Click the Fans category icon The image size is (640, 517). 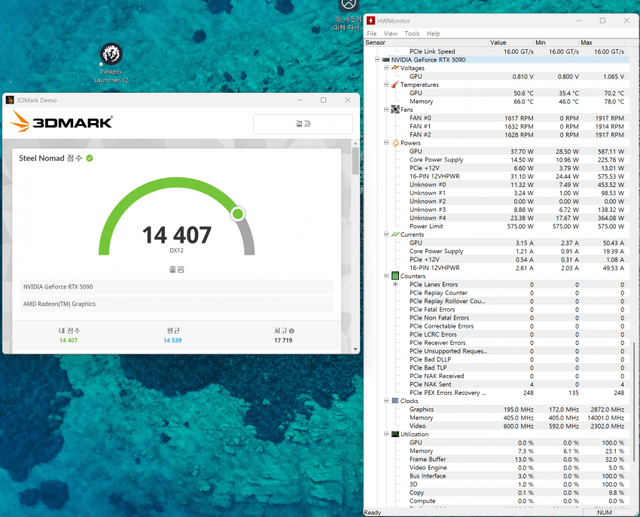(395, 110)
